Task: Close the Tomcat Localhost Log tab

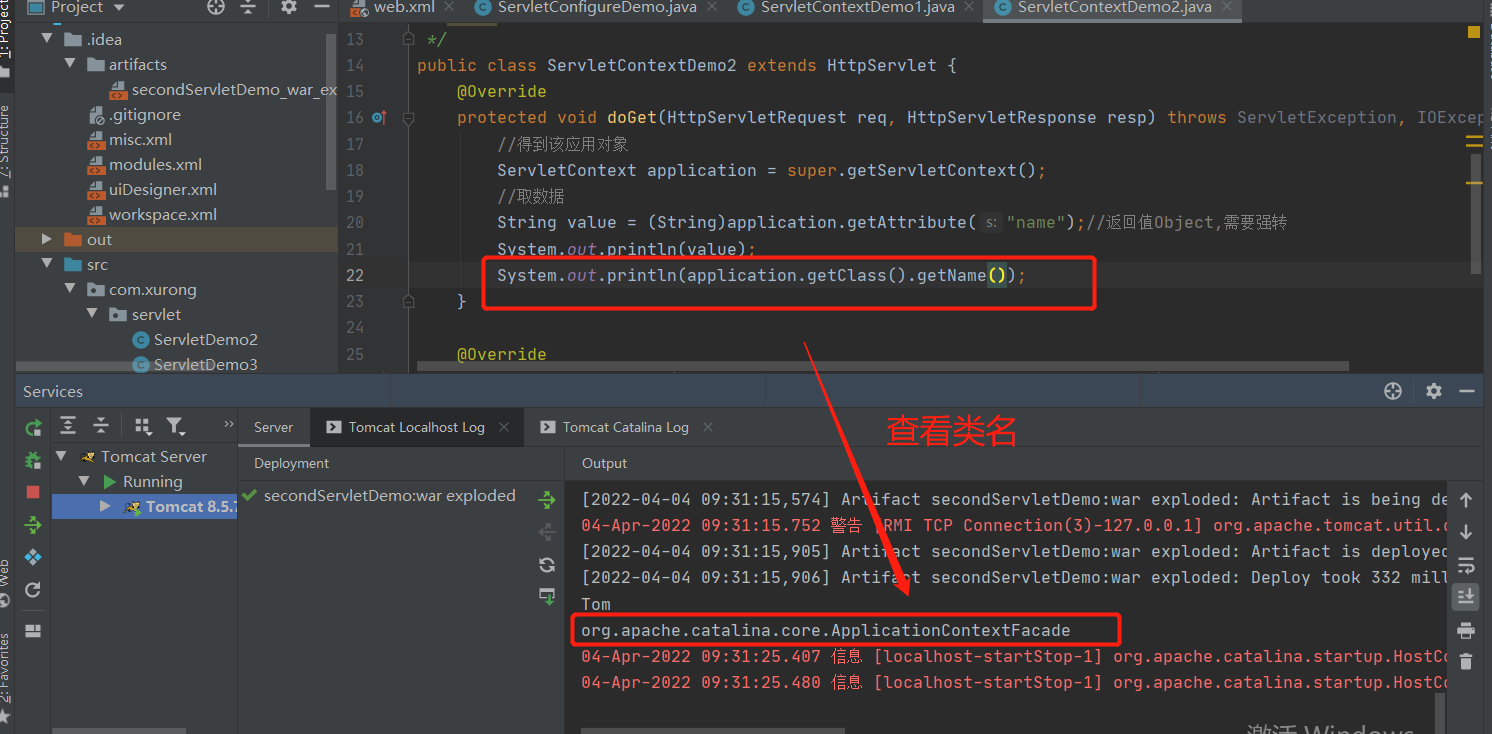Action: [504, 427]
